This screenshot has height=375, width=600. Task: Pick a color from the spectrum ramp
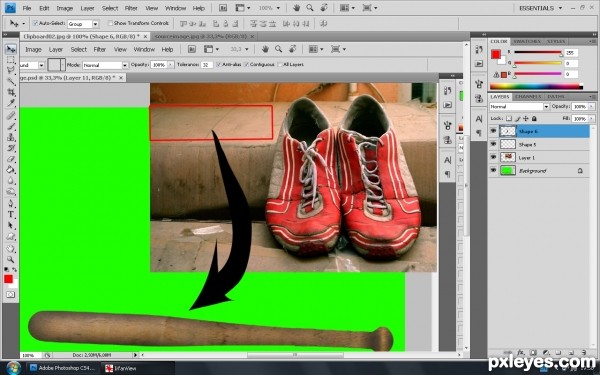coord(536,86)
